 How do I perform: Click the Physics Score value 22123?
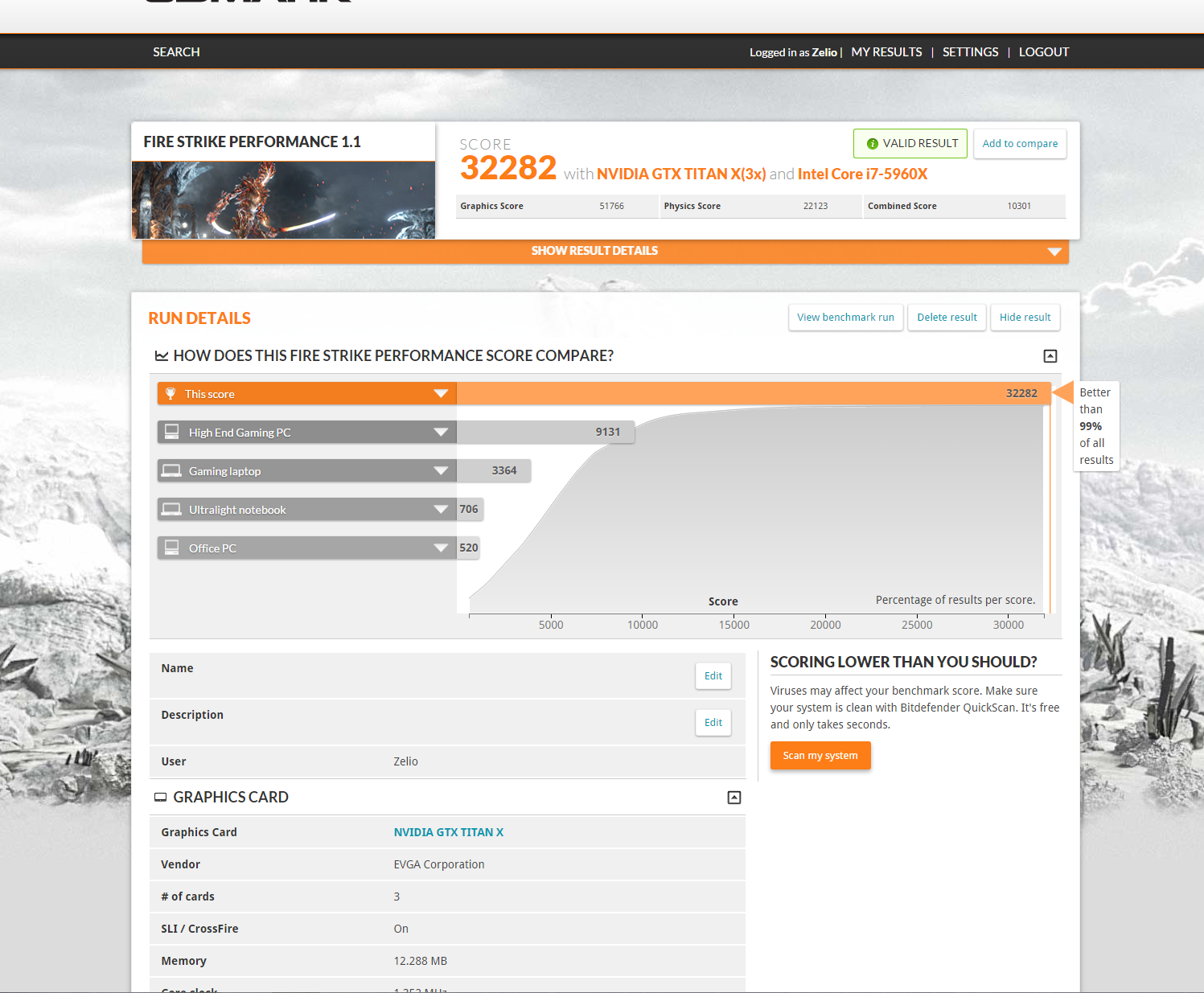point(815,206)
